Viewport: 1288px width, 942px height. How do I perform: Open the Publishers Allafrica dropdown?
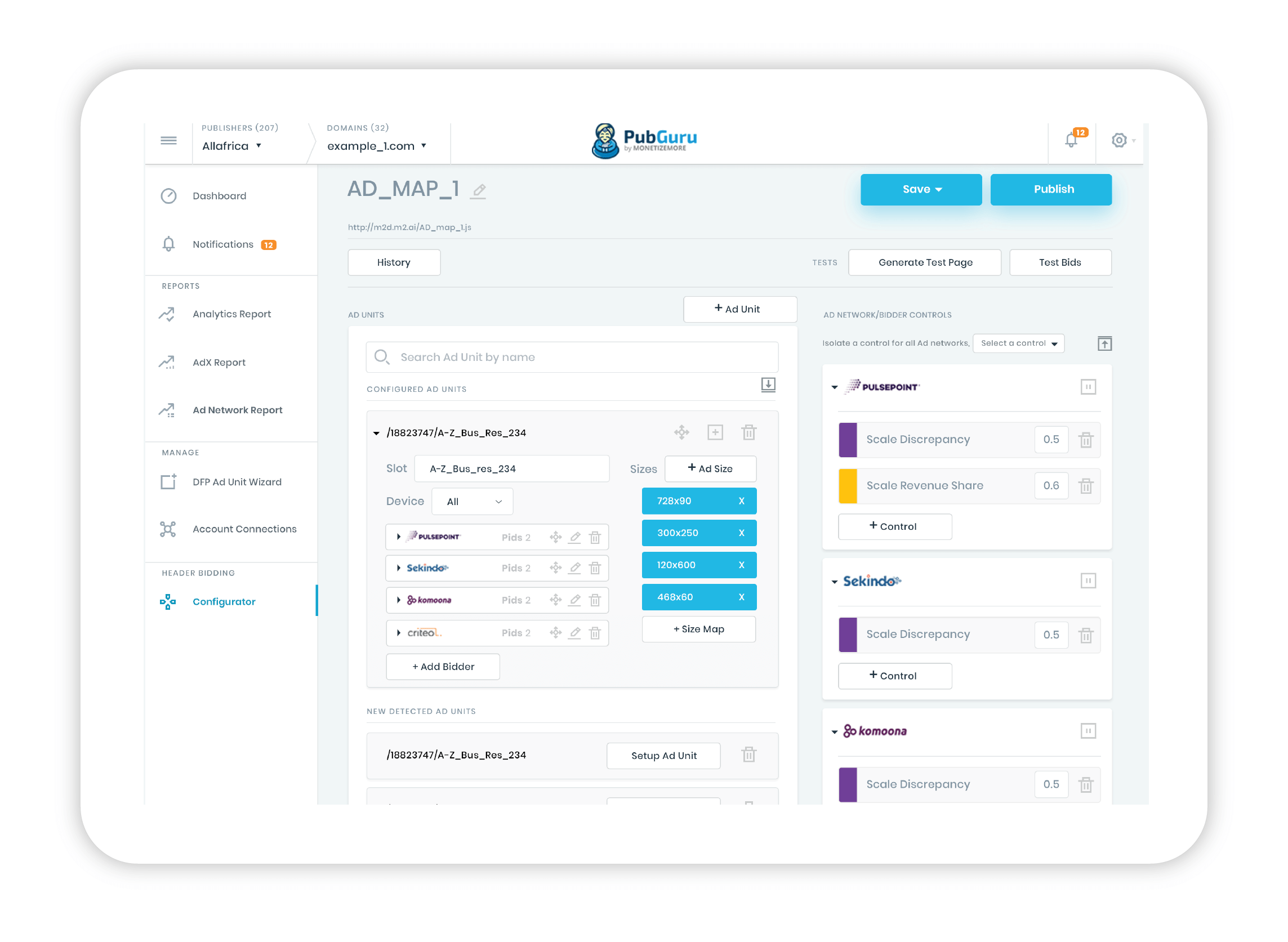point(231,146)
